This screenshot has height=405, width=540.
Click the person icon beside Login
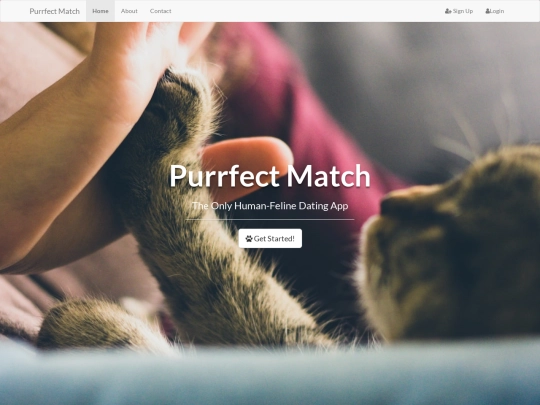488,11
